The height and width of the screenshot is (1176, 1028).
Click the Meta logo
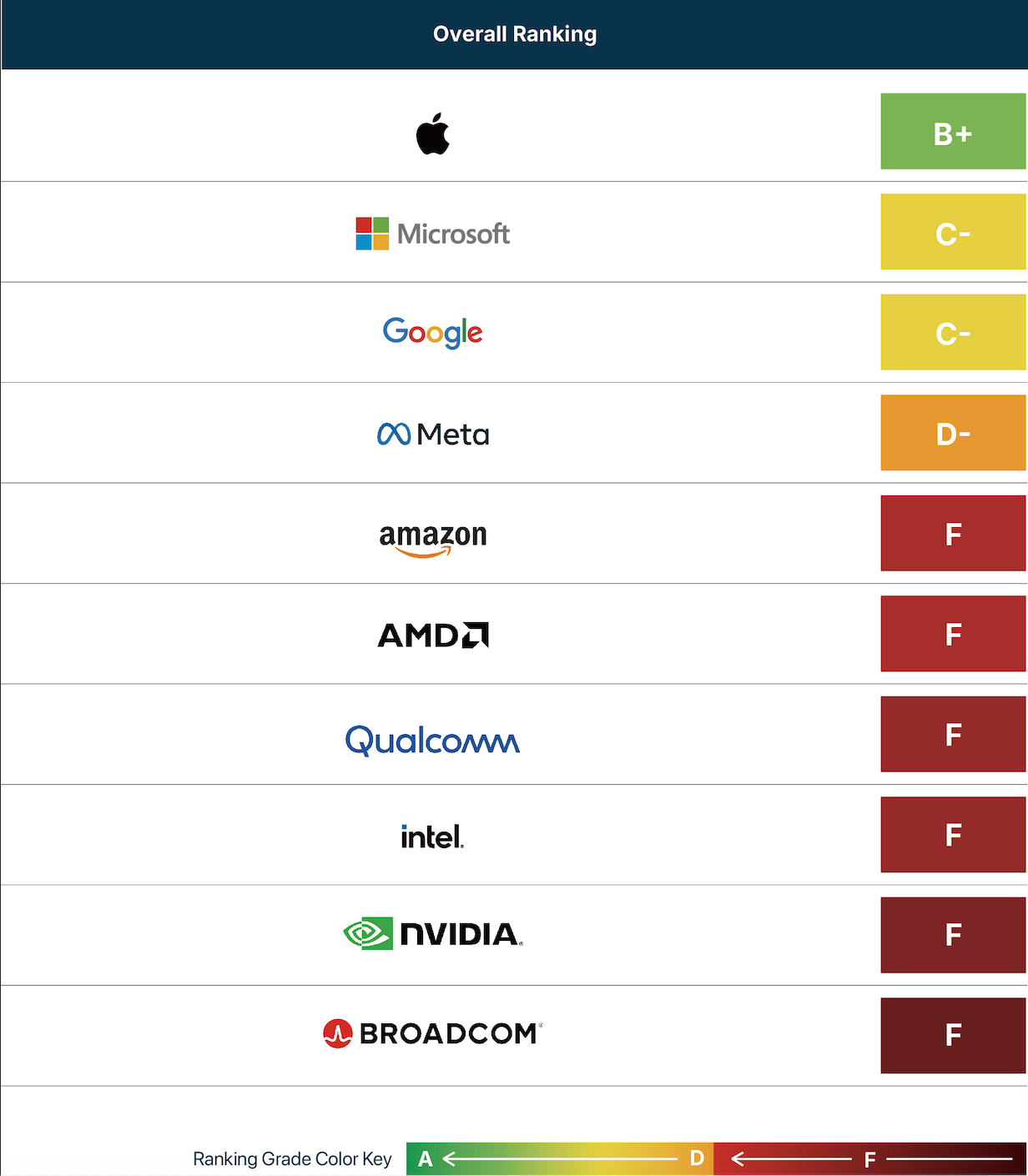[x=432, y=434]
